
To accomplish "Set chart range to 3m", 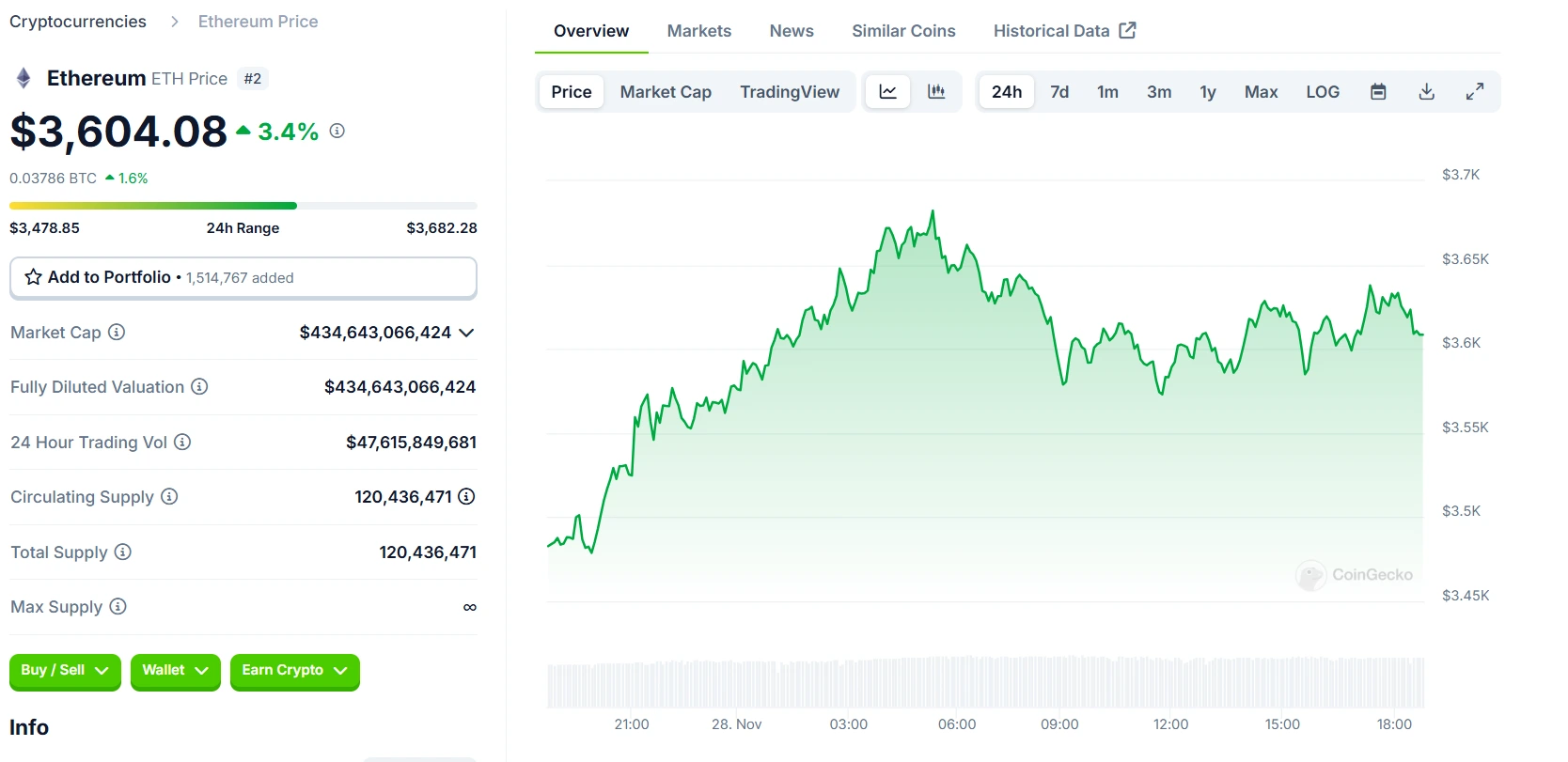I will [x=1159, y=91].
